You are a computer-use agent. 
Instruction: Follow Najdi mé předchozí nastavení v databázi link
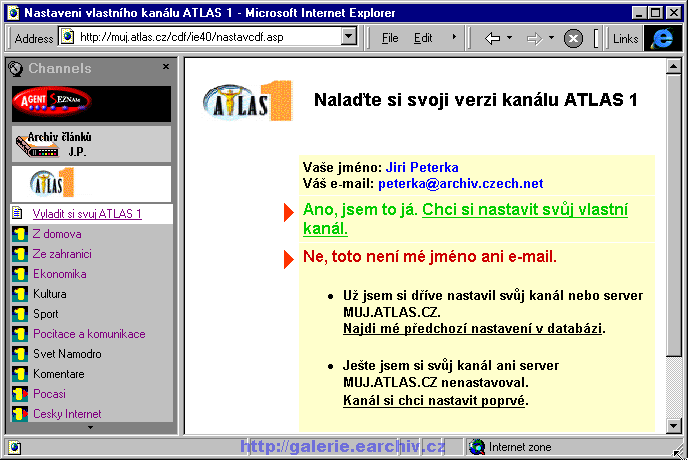tap(472, 328)
